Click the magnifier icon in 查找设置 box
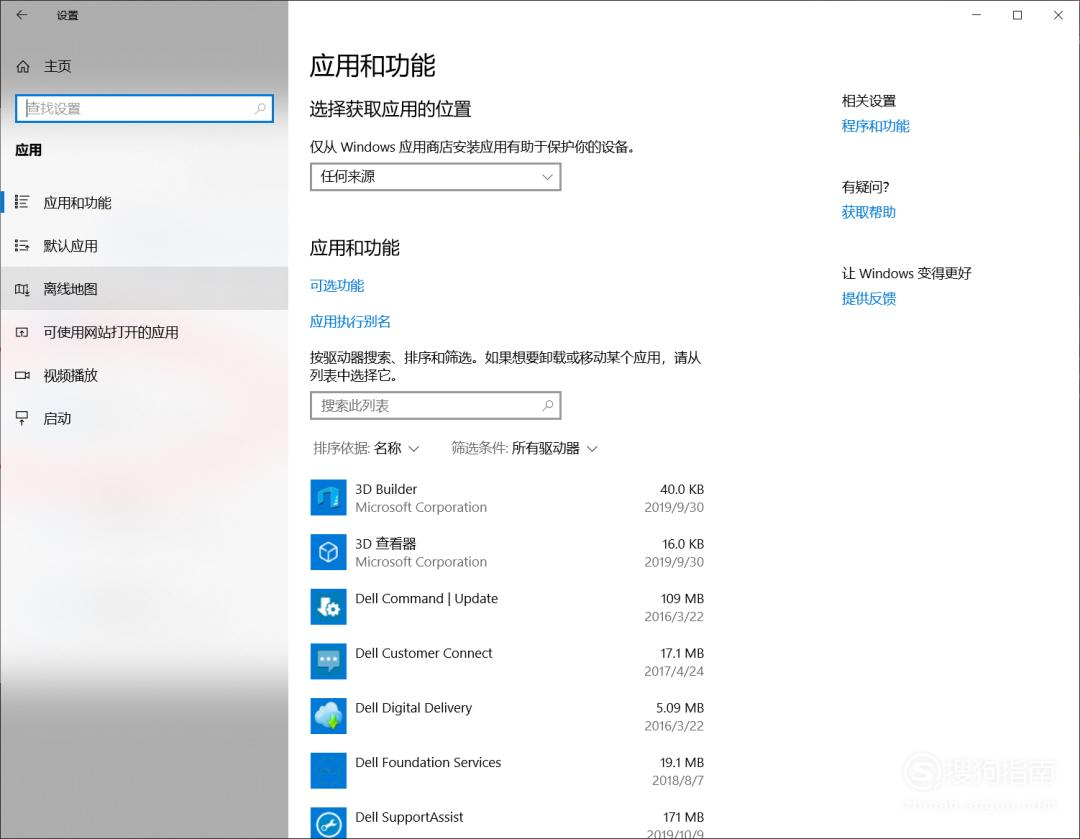This screenshot has height=839, width=1080. (x=260, y=108)
